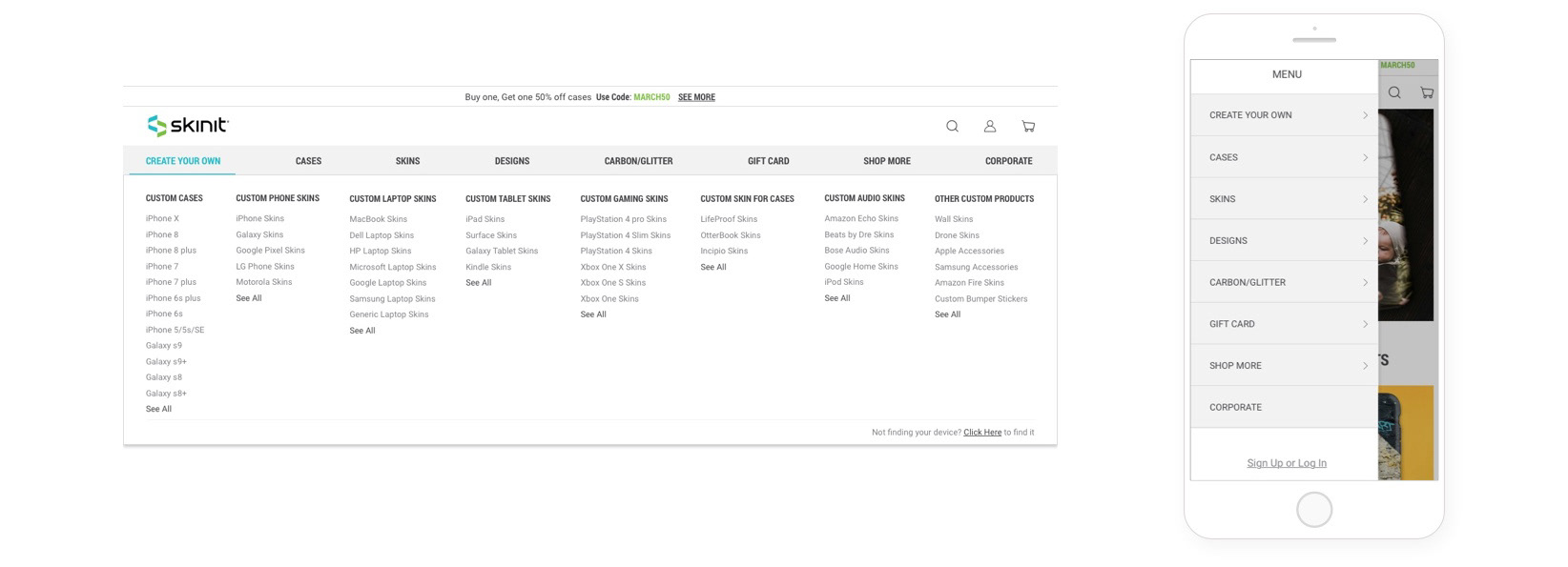Expand CREATE YOUR OWN chevron in mobile menu

[1365, 115]
